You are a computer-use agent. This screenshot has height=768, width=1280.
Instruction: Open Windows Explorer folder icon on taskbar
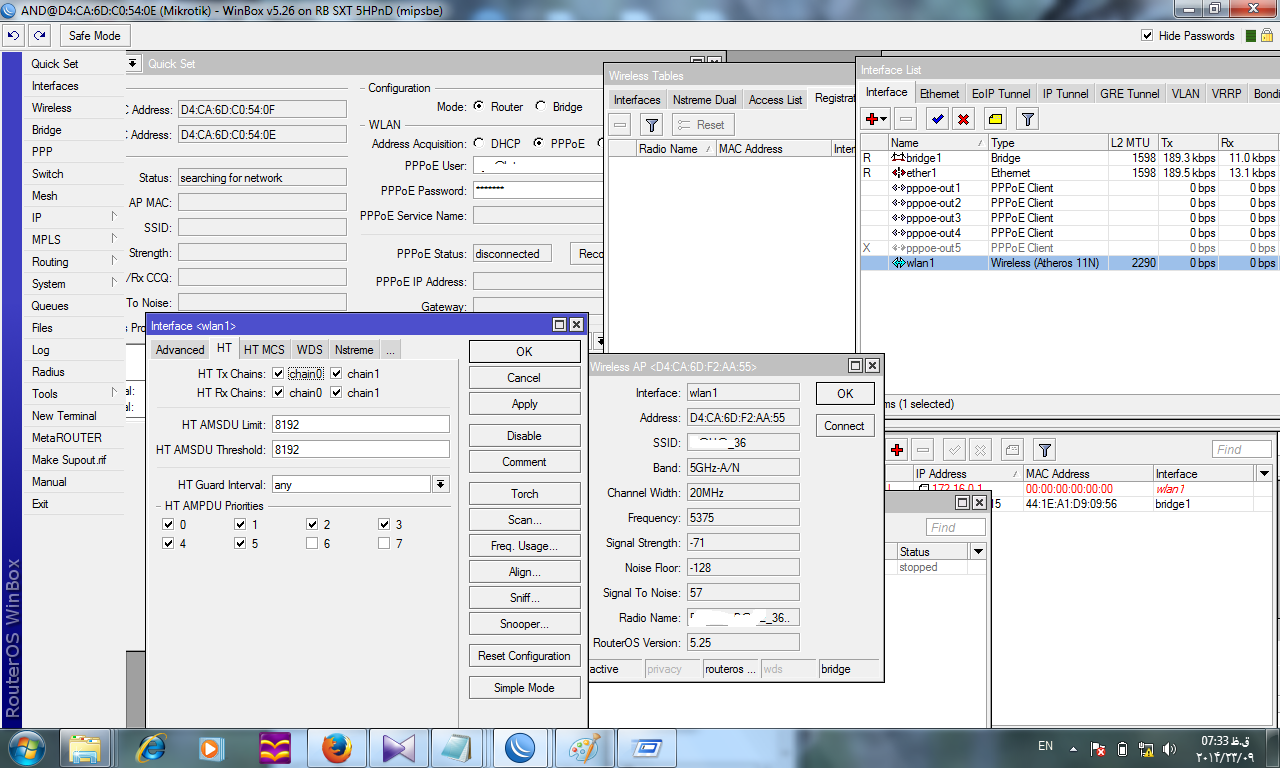coord(85,748)
